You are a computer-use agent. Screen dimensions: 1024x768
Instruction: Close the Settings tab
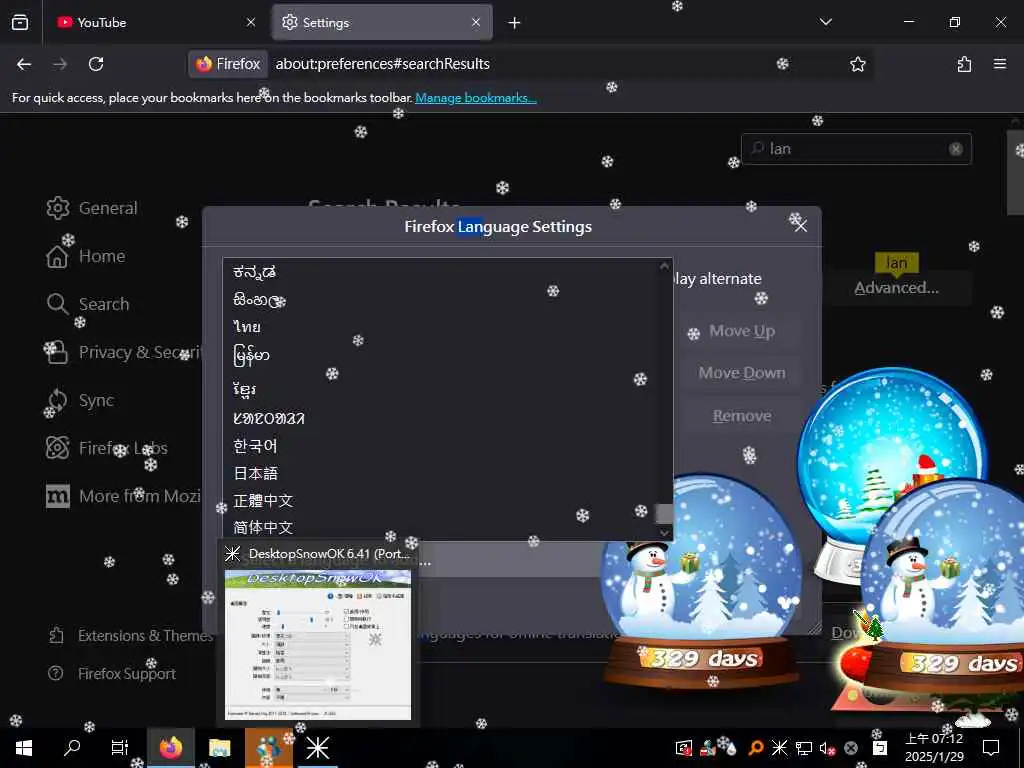[476, 22]
